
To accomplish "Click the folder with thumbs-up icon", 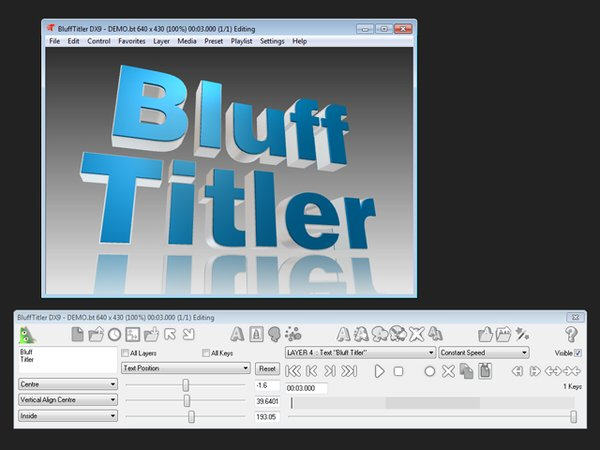I will 485,334.
